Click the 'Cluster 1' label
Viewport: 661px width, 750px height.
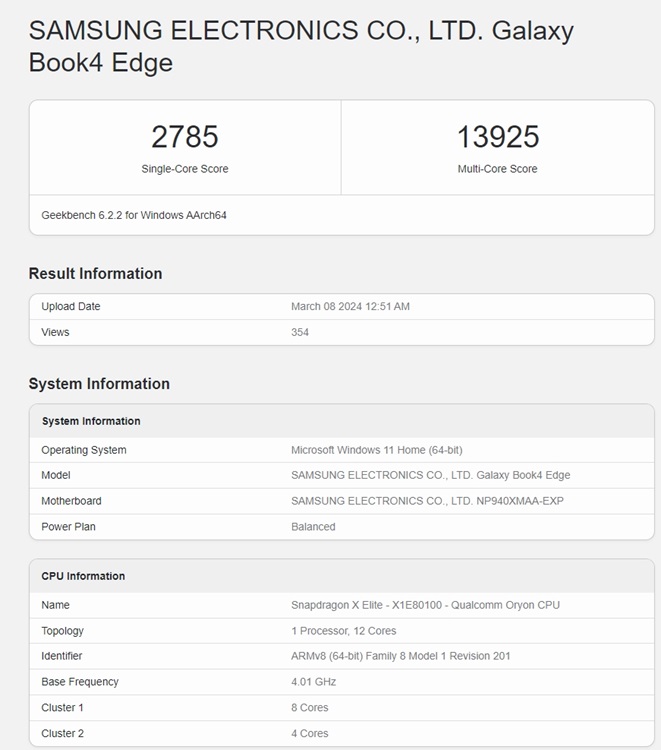[x=62, y=708]
